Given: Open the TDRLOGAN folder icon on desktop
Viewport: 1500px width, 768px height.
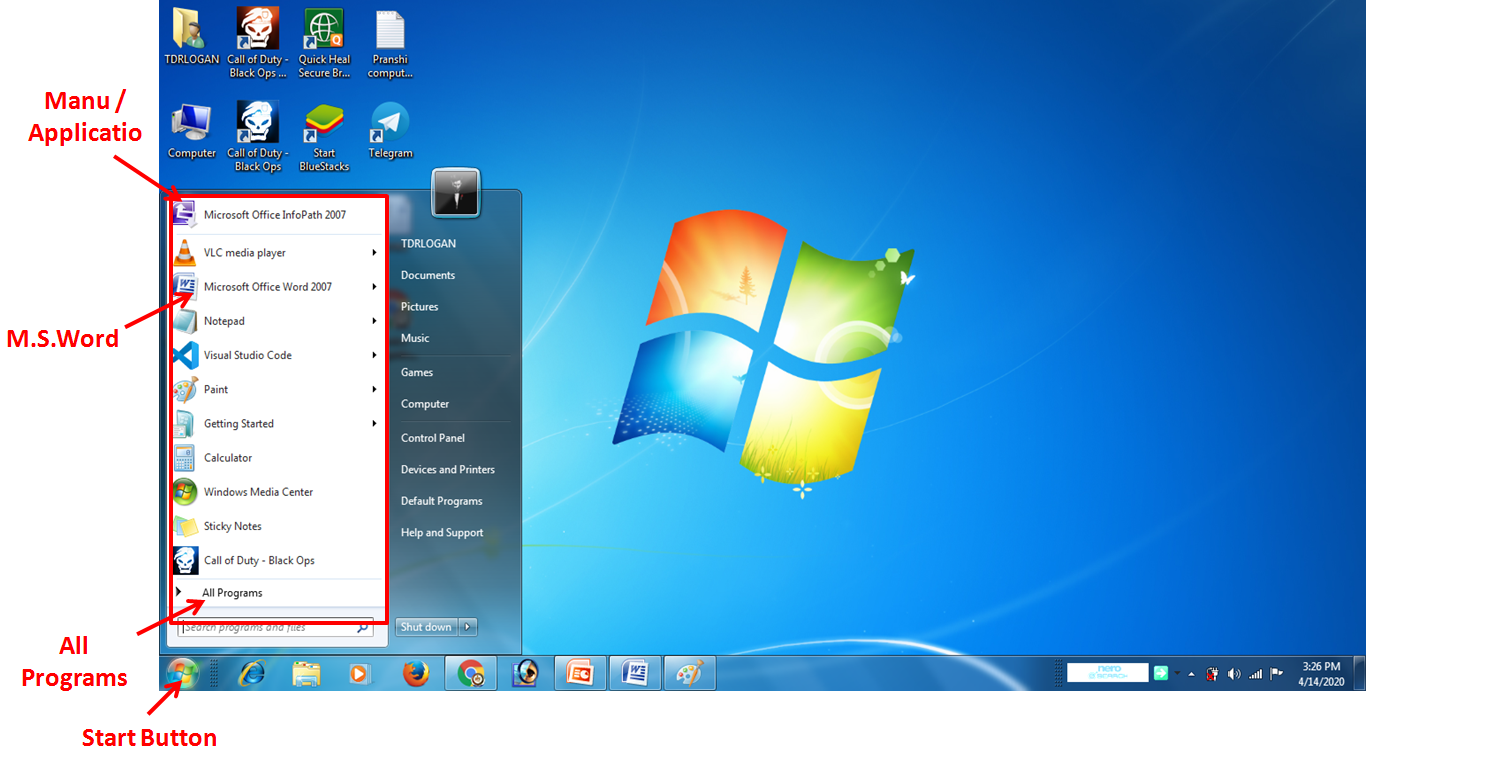Looking at the screenshot, I should pos(191,36).
